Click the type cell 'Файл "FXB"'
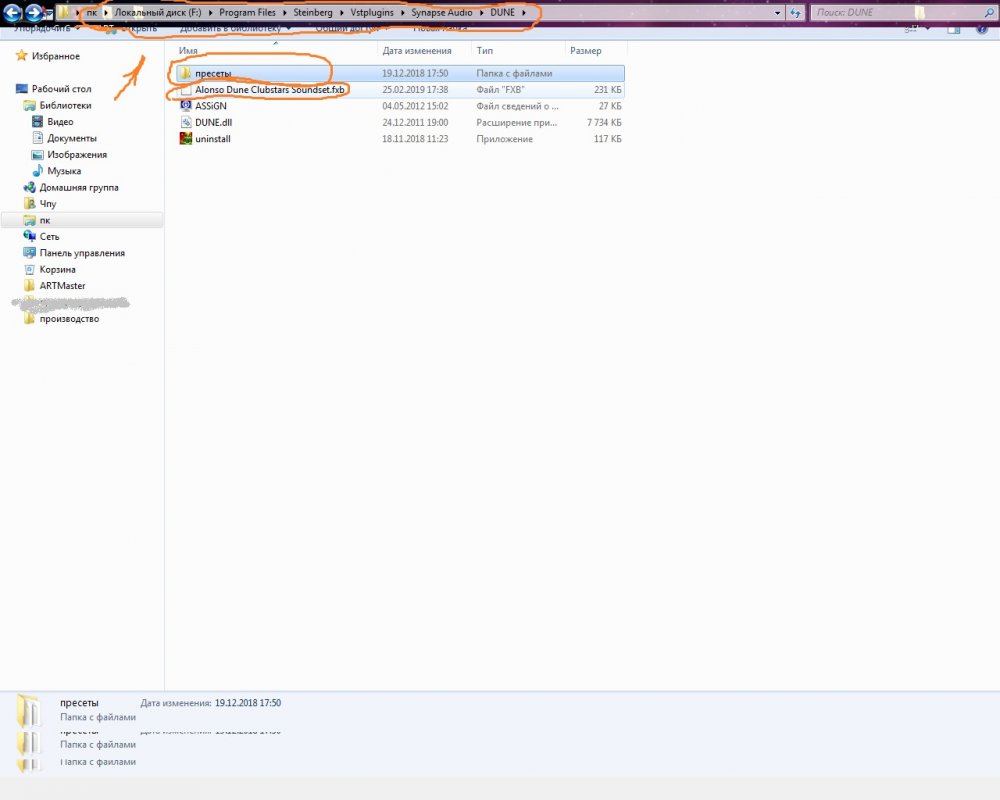The image size is (1000, 800). tap(500, 90)
